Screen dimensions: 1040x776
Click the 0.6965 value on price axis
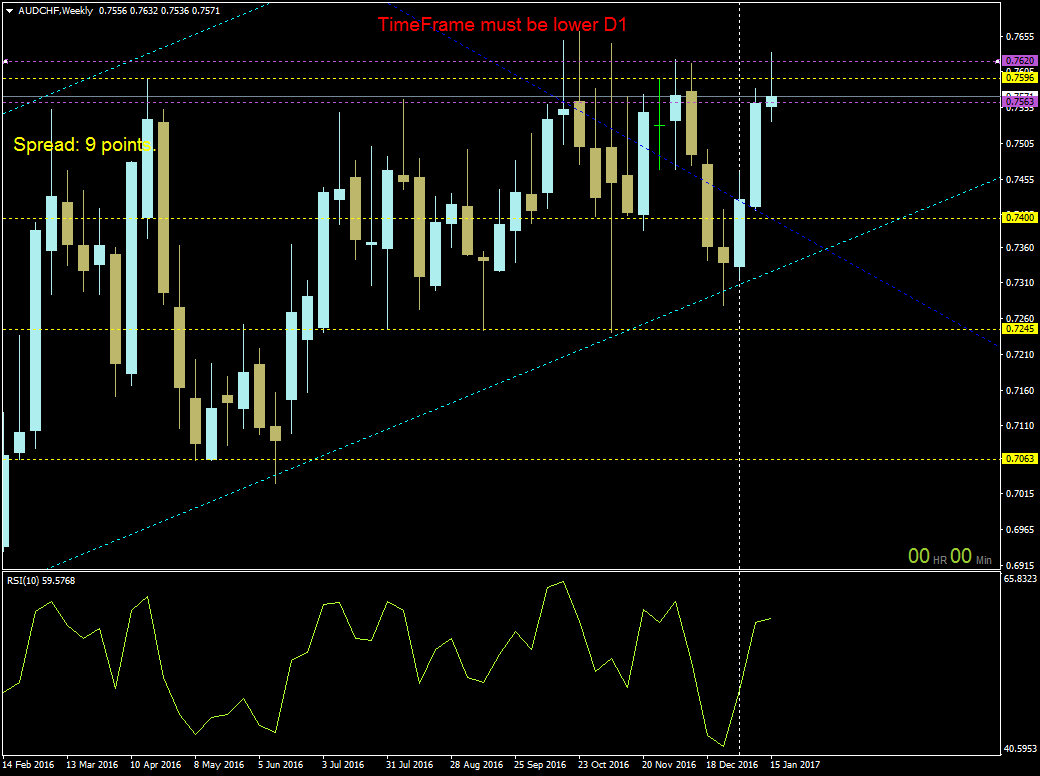[x=1020, y=530]
